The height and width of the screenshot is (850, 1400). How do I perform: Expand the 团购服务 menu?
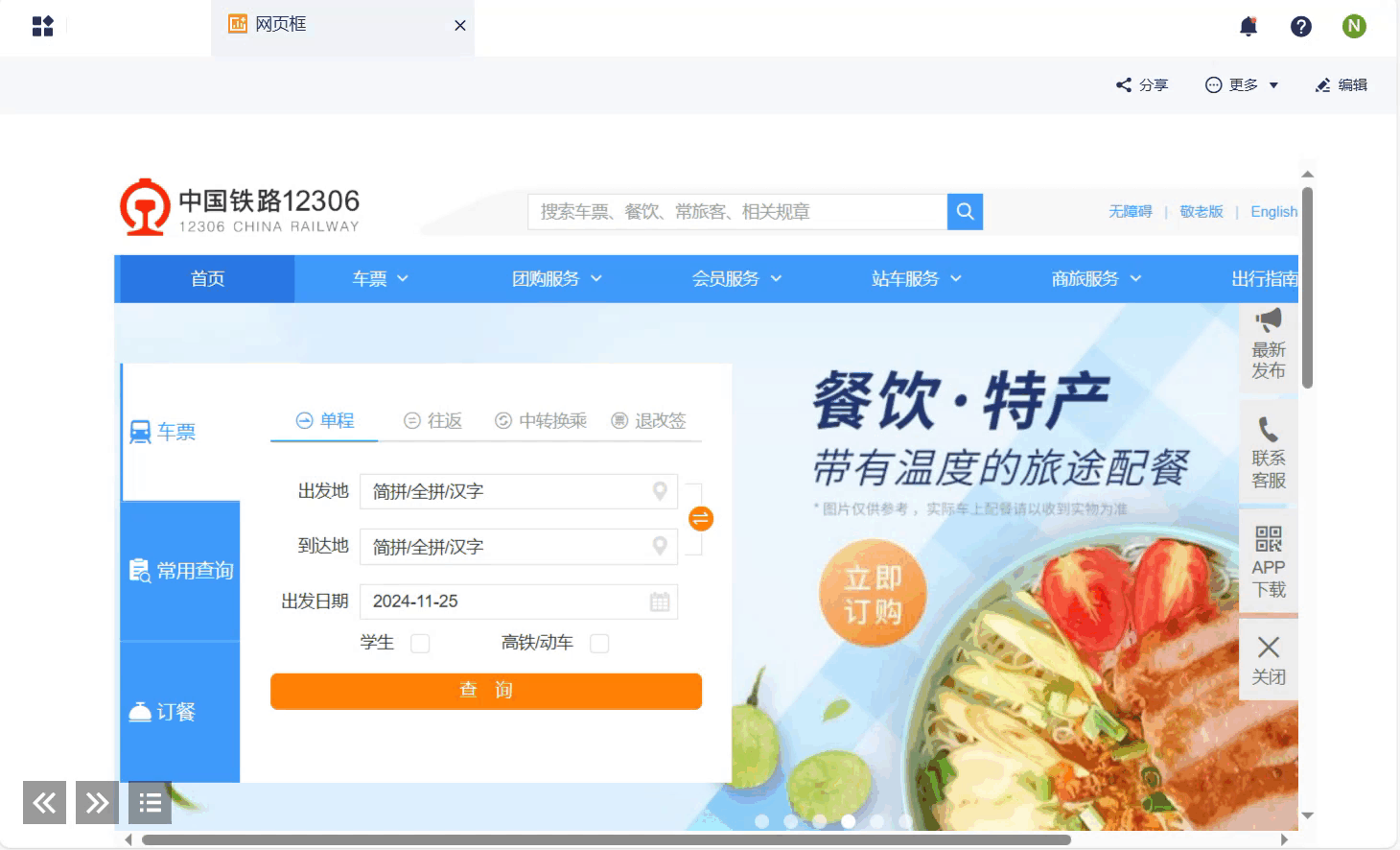pyautogui.click(x=557, y=278)
